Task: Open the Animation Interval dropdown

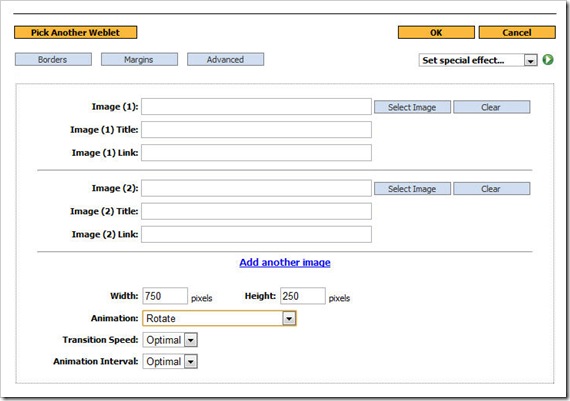Action: tap(170, 361)
